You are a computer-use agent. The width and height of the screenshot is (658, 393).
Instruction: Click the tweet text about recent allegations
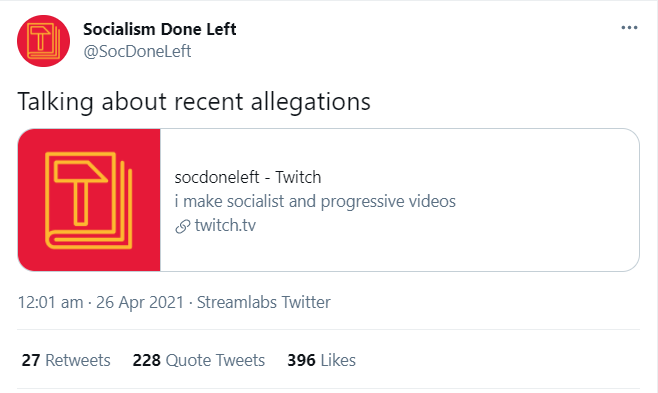coord(194,102)
